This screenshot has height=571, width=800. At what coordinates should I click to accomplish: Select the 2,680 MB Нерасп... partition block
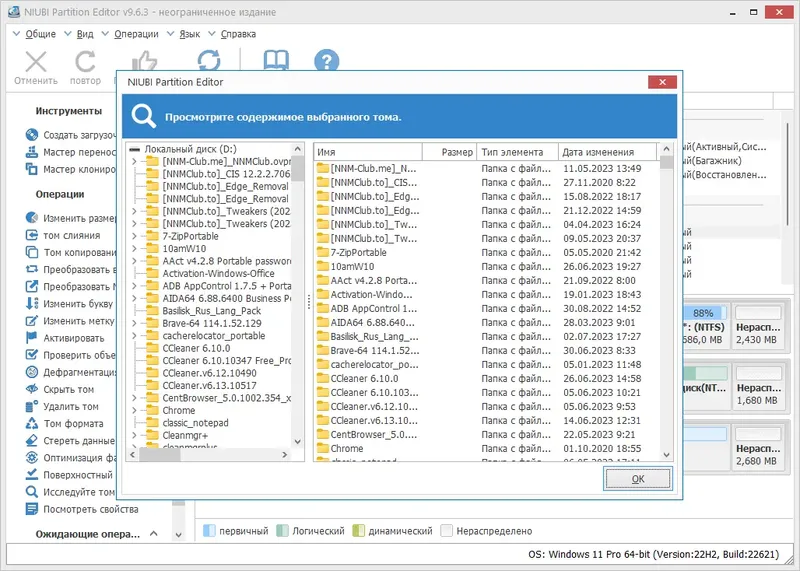click(758, 448)
